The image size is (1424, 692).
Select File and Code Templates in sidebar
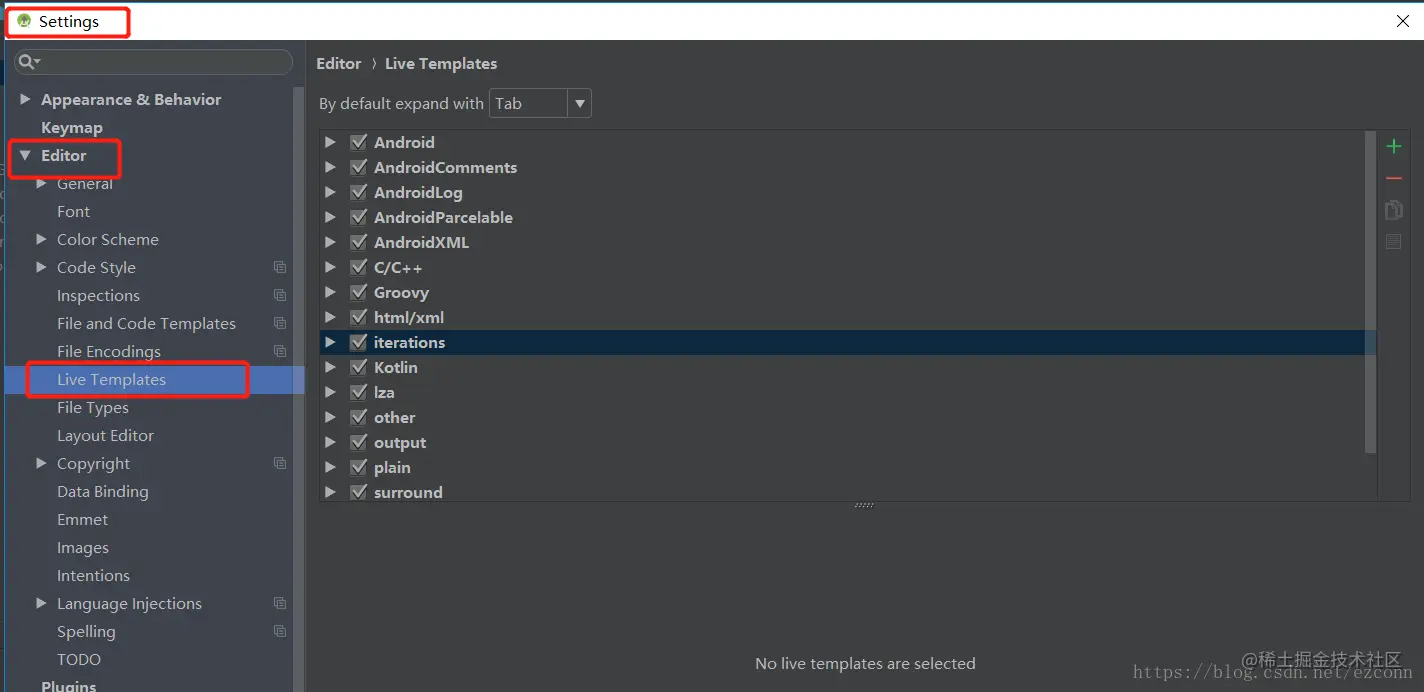click(x=146, y=324)
